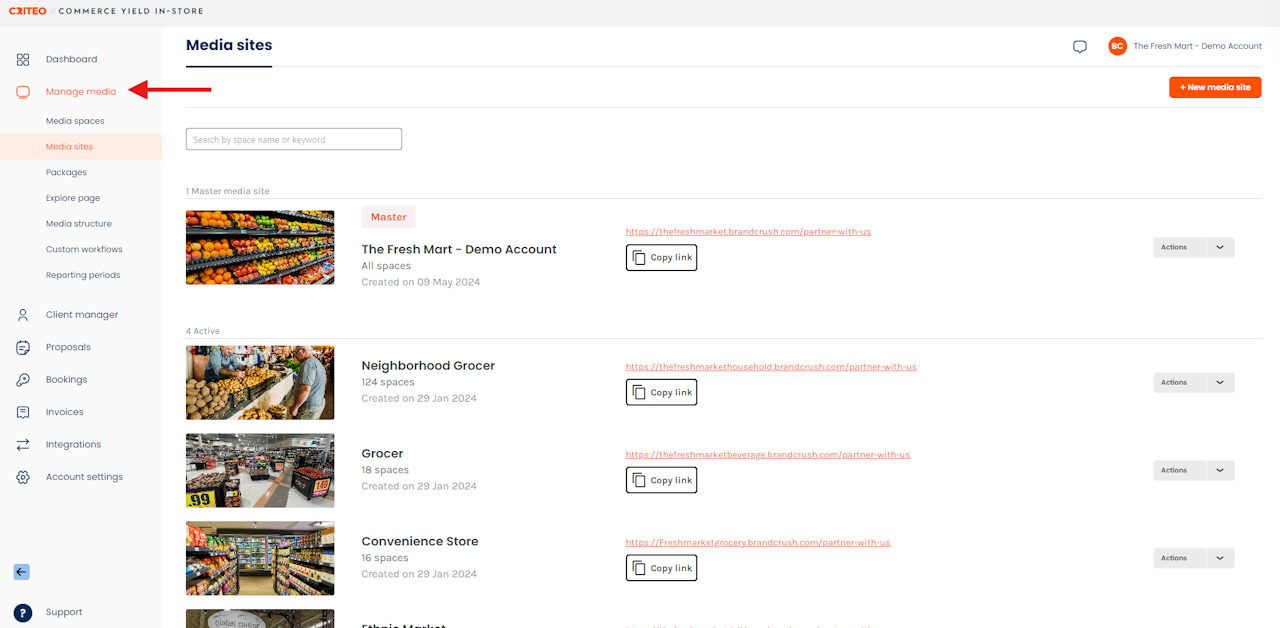Open Custom workflows submenu item

point(84,249)
